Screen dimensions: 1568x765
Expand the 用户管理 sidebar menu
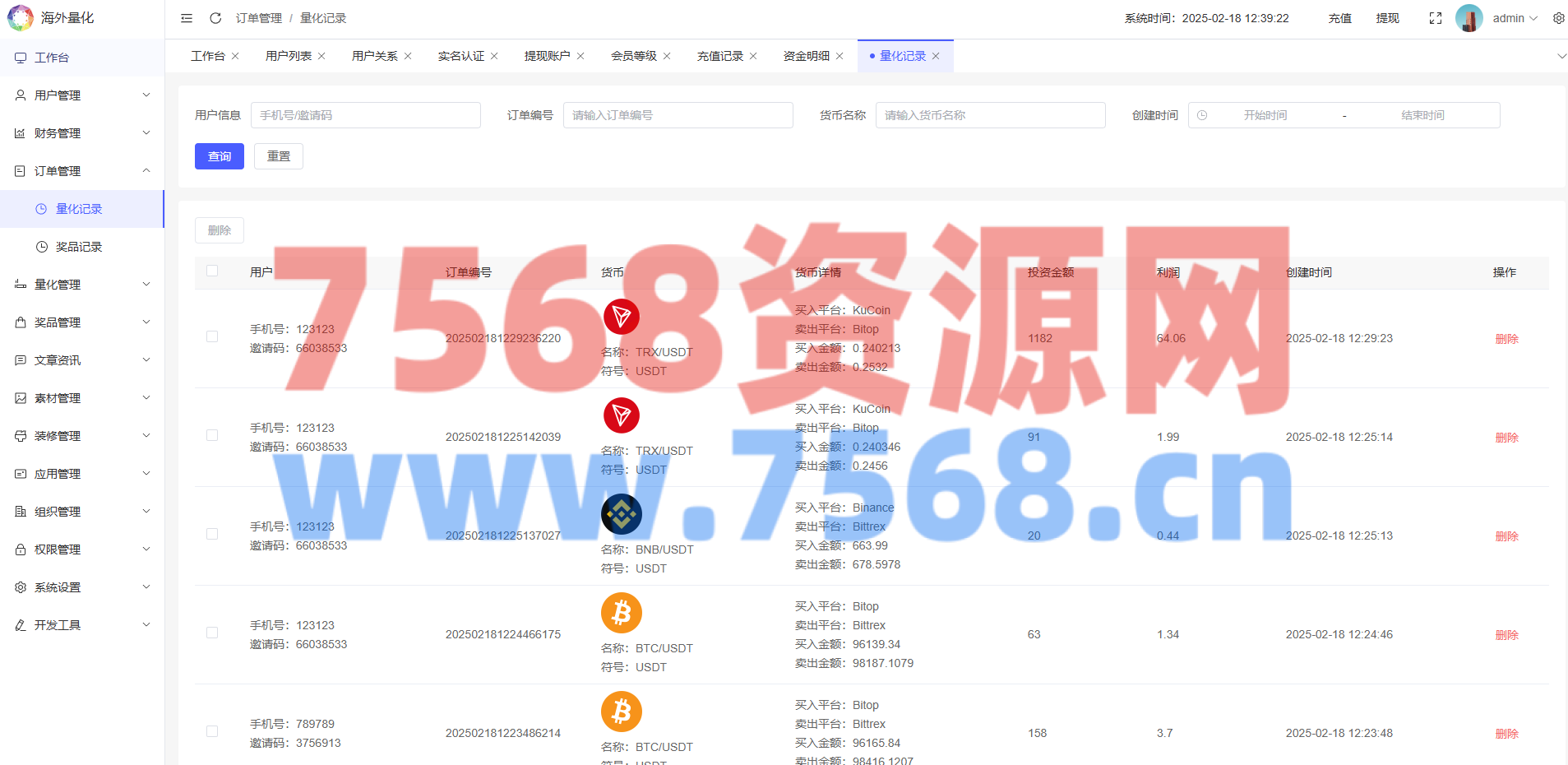(x=82, y=95)
